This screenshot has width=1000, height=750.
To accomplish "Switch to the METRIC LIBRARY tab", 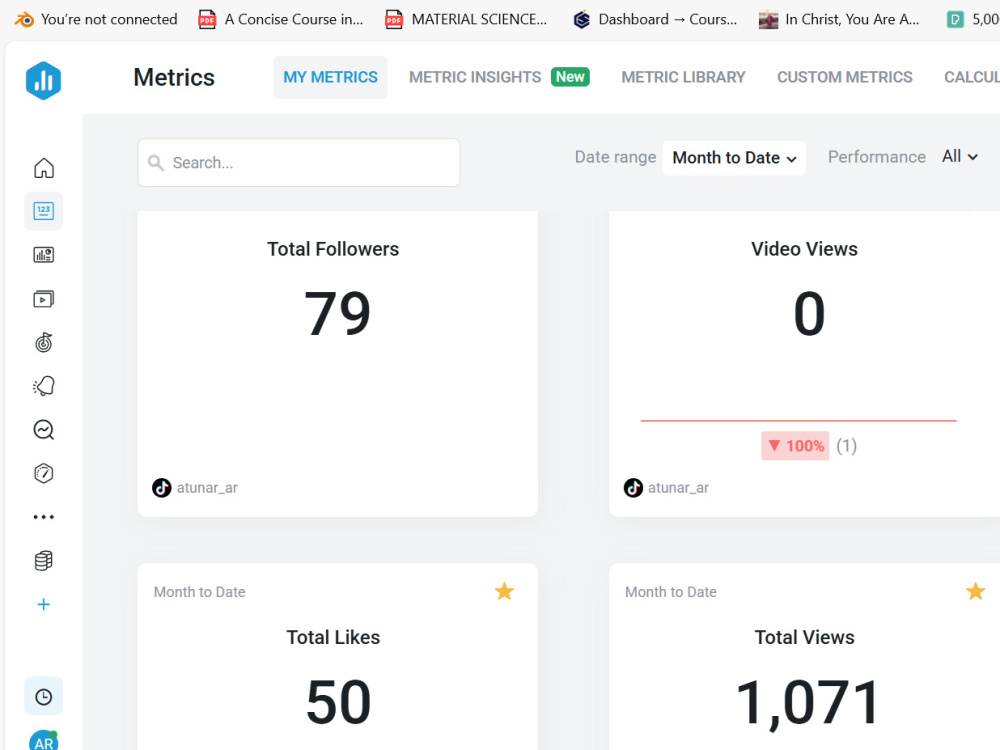I will tap(683, 77).
